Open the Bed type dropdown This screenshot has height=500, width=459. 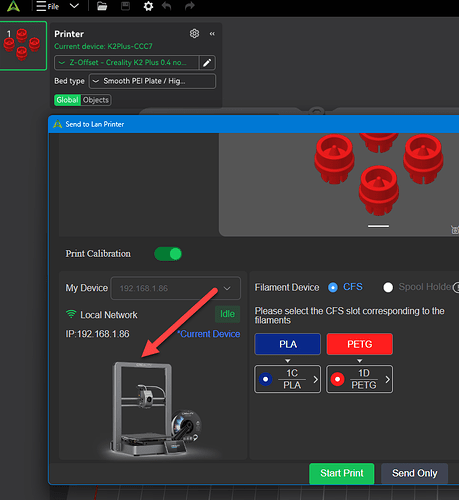[152, 81]
